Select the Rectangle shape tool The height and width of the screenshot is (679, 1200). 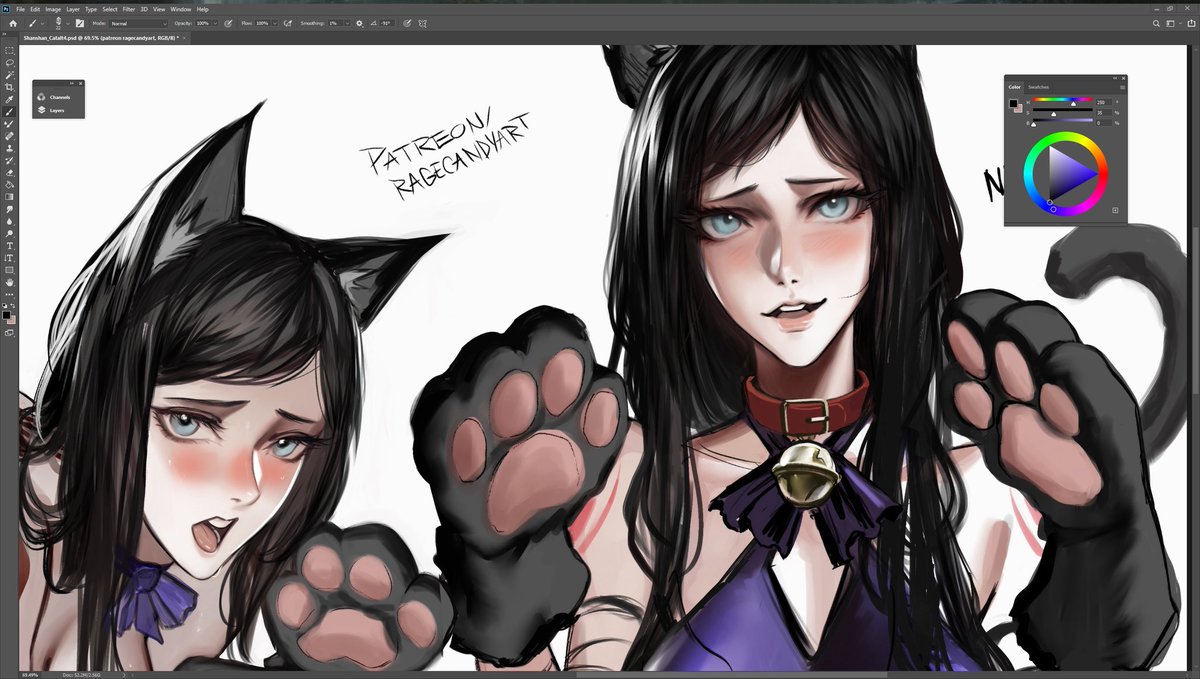pos(10,270)
